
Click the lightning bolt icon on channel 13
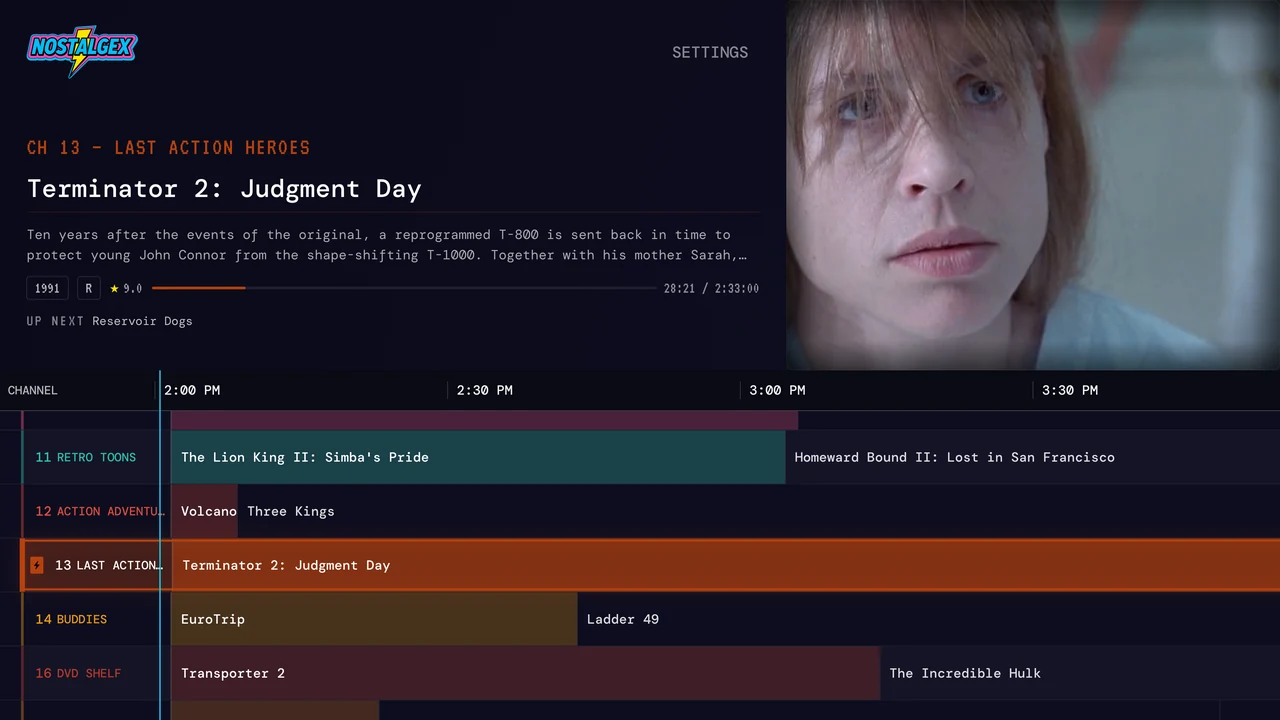pos(37,565)
